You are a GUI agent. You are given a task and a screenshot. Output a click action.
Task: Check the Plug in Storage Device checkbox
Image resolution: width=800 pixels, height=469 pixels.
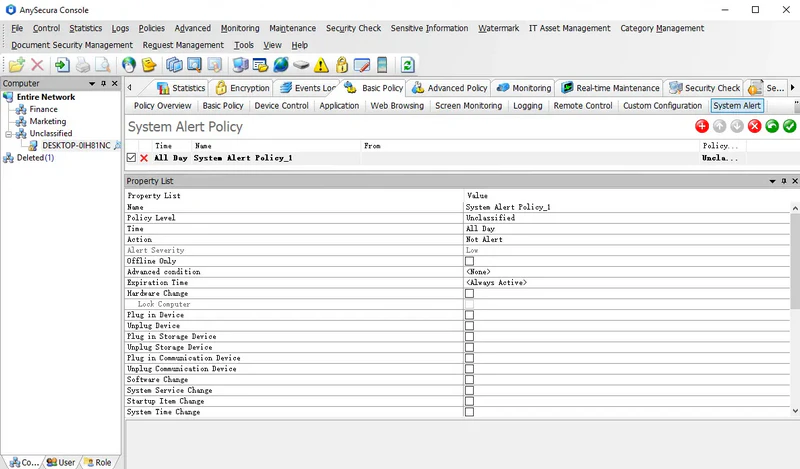coord(469,336)
